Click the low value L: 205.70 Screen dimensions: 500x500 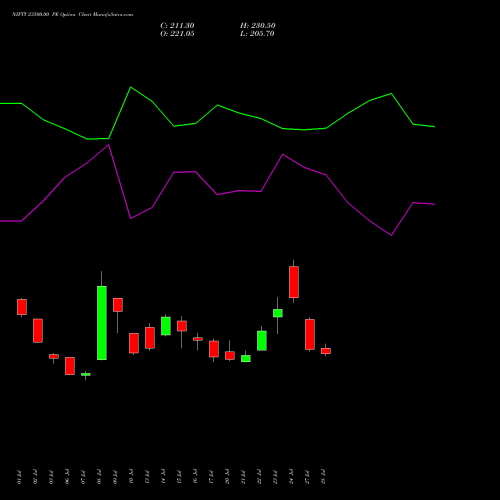pos(257,34)
